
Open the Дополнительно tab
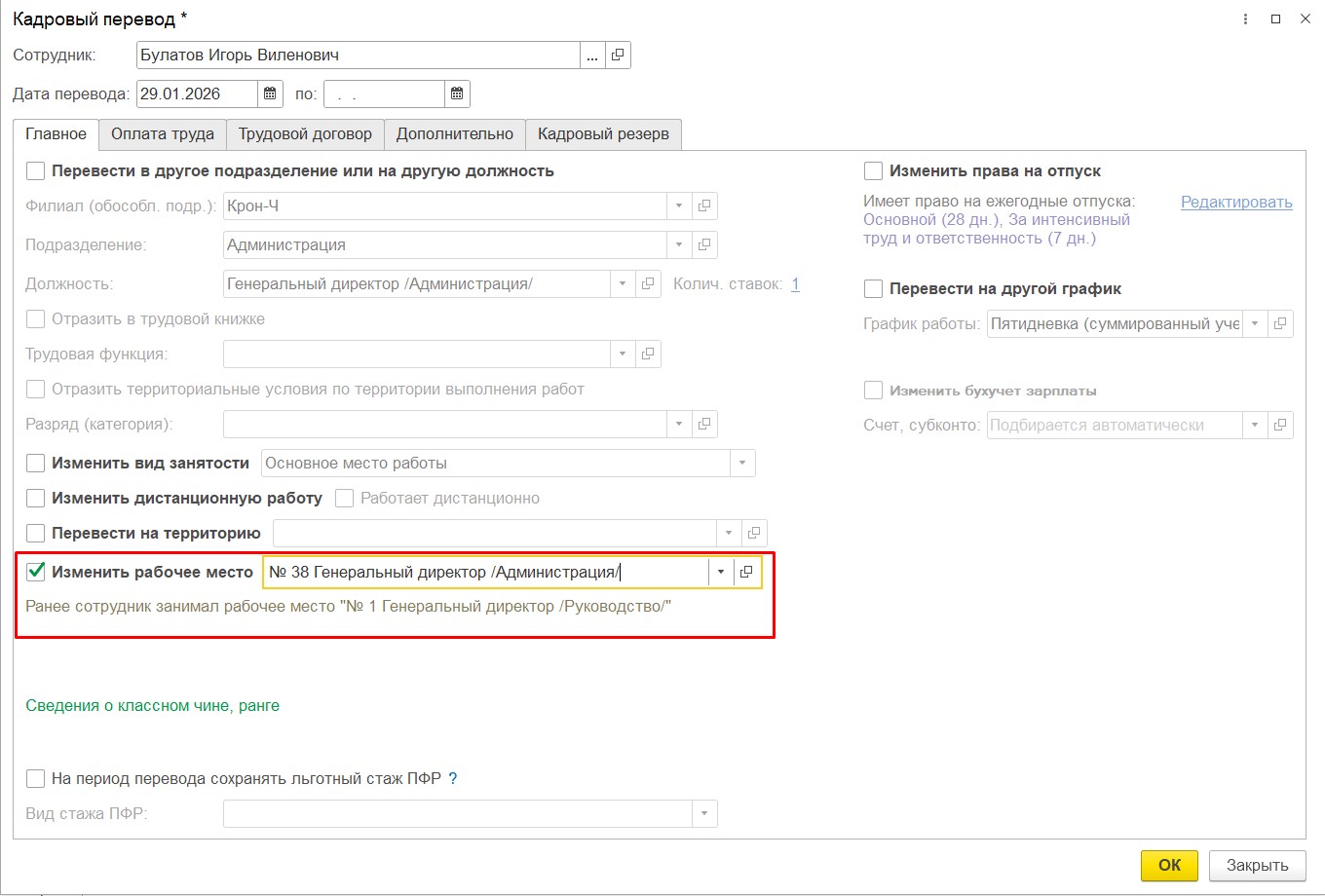click(455, 134)
